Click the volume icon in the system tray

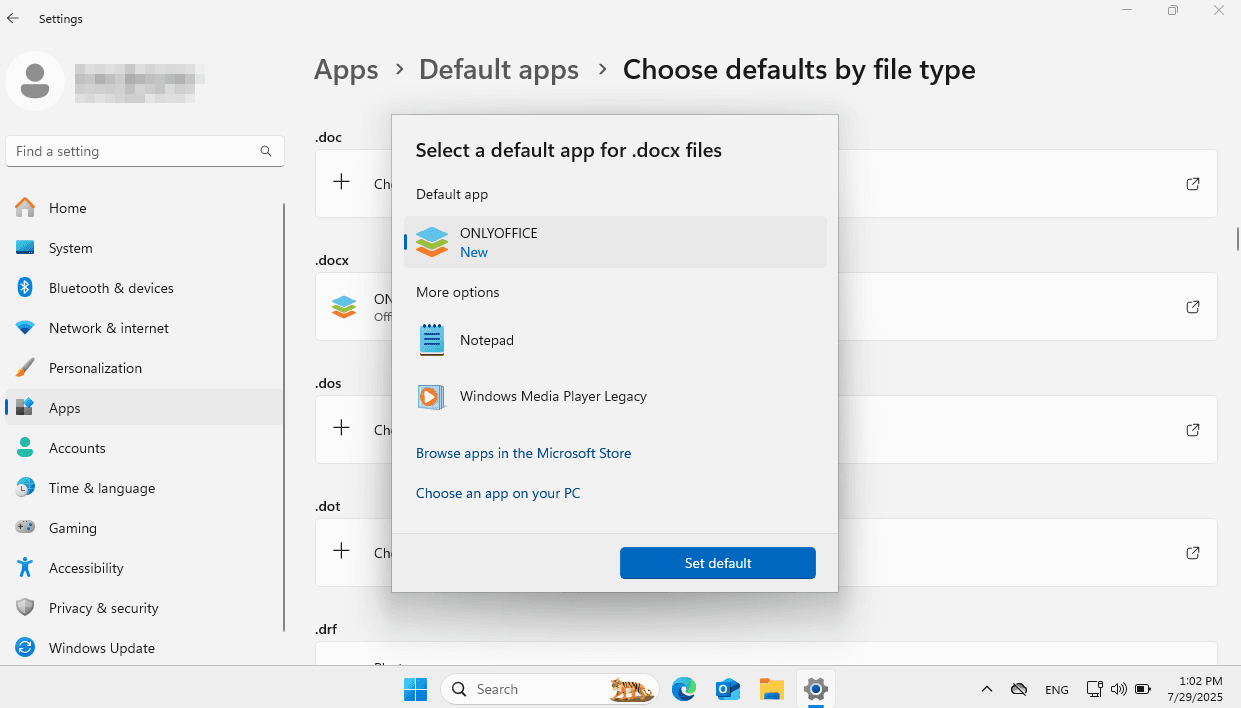[1119, 689]
